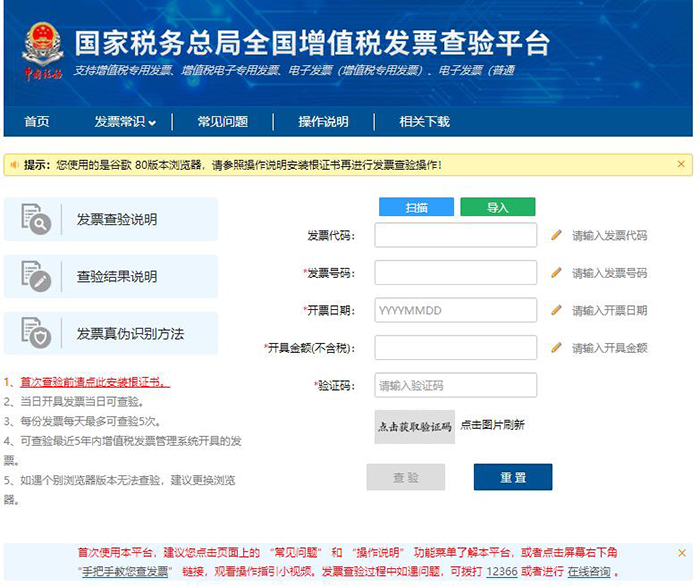700x586 pixels.
Task: Click the pencil icon beside 请输入发票号码
Action: tap(556, 272)
